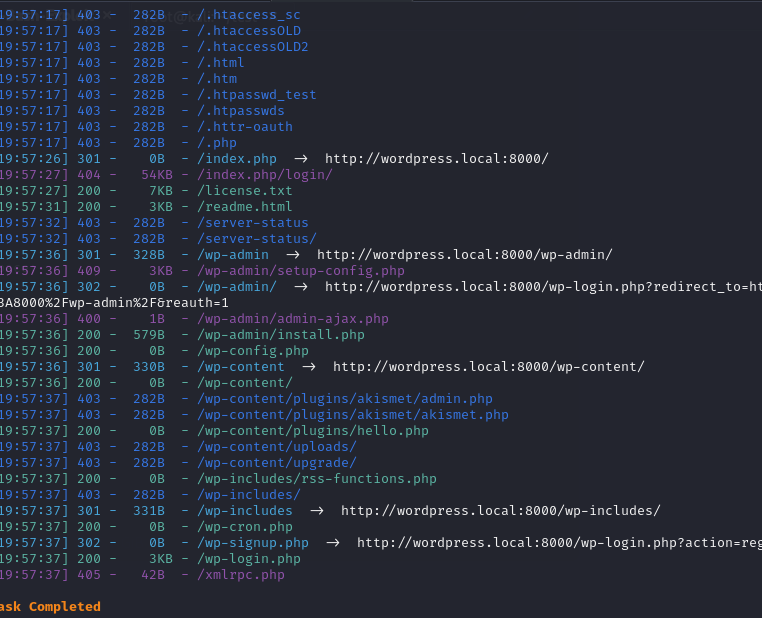
Task: Select the 7KB size of license.txt
Action: [161, 191]
